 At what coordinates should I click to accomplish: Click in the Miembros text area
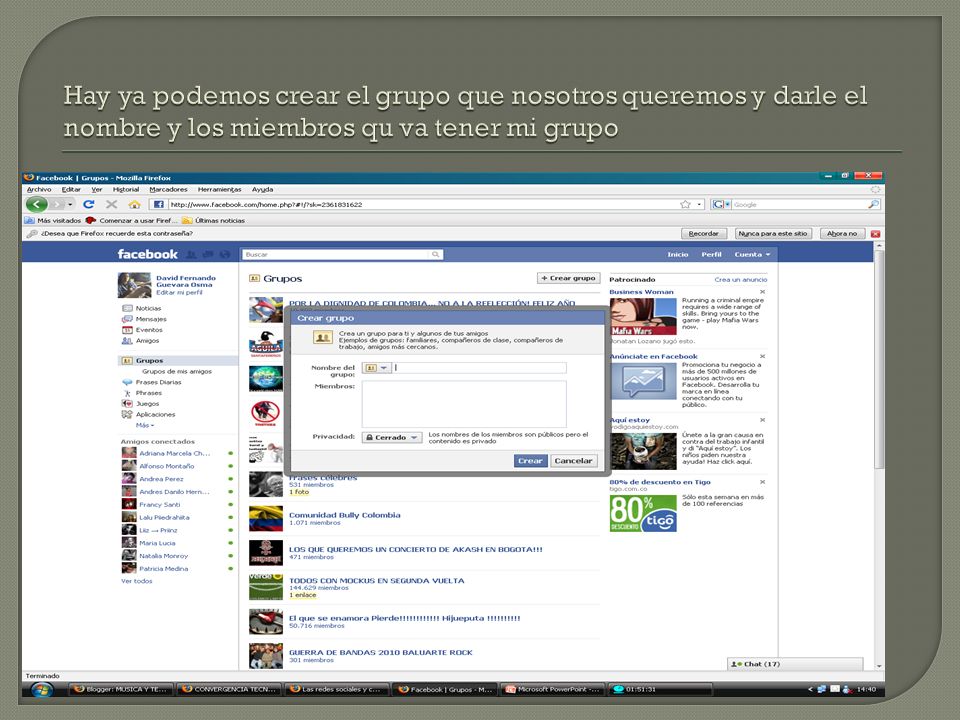pyautogui.click(x=464, y=404)
